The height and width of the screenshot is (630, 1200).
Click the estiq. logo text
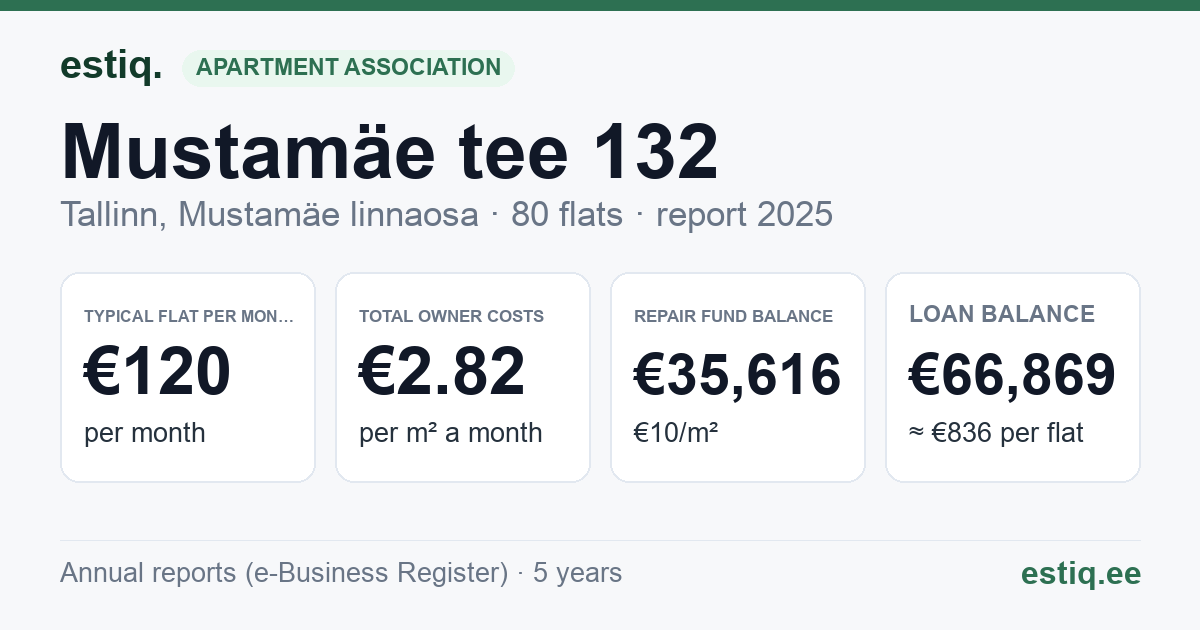pyautogui.click(x=111, y=66)
